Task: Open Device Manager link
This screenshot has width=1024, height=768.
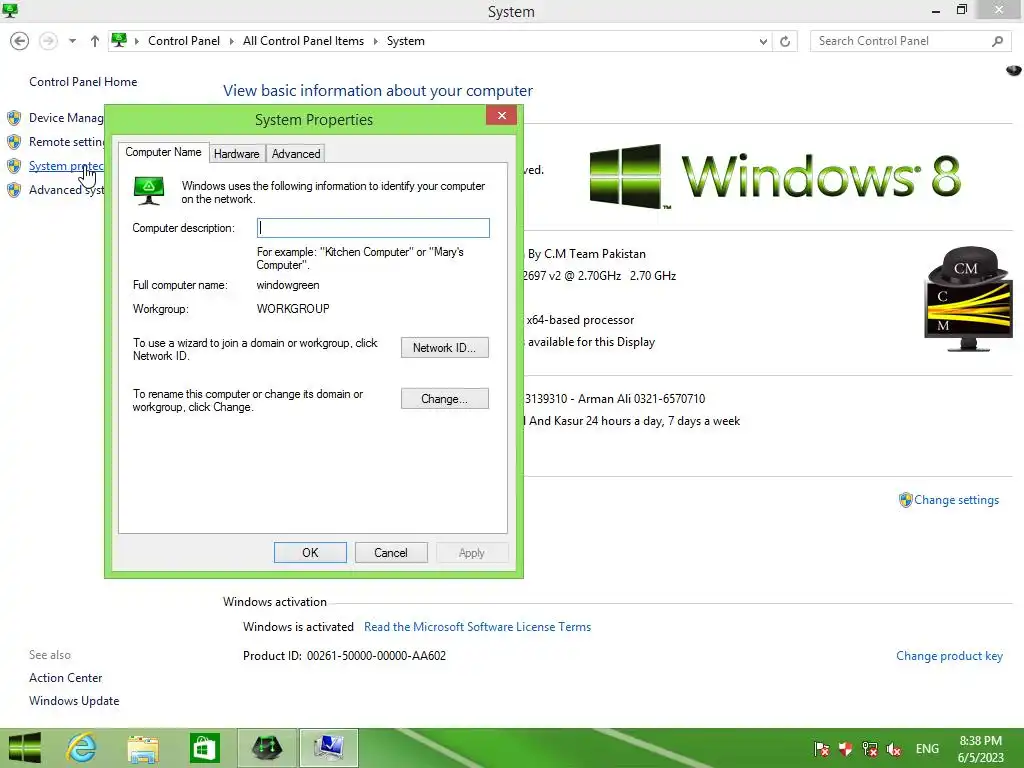Action: [x=66, y=118]
